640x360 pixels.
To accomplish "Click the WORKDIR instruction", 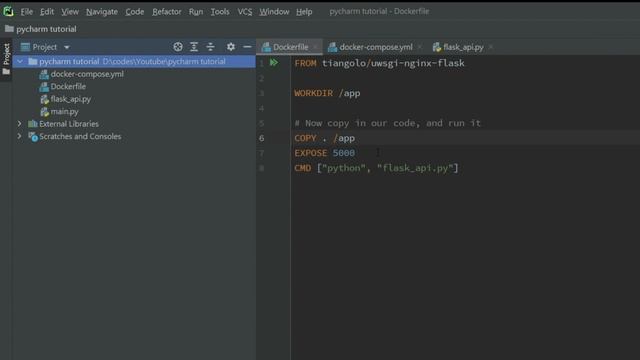I will point(313,93).
